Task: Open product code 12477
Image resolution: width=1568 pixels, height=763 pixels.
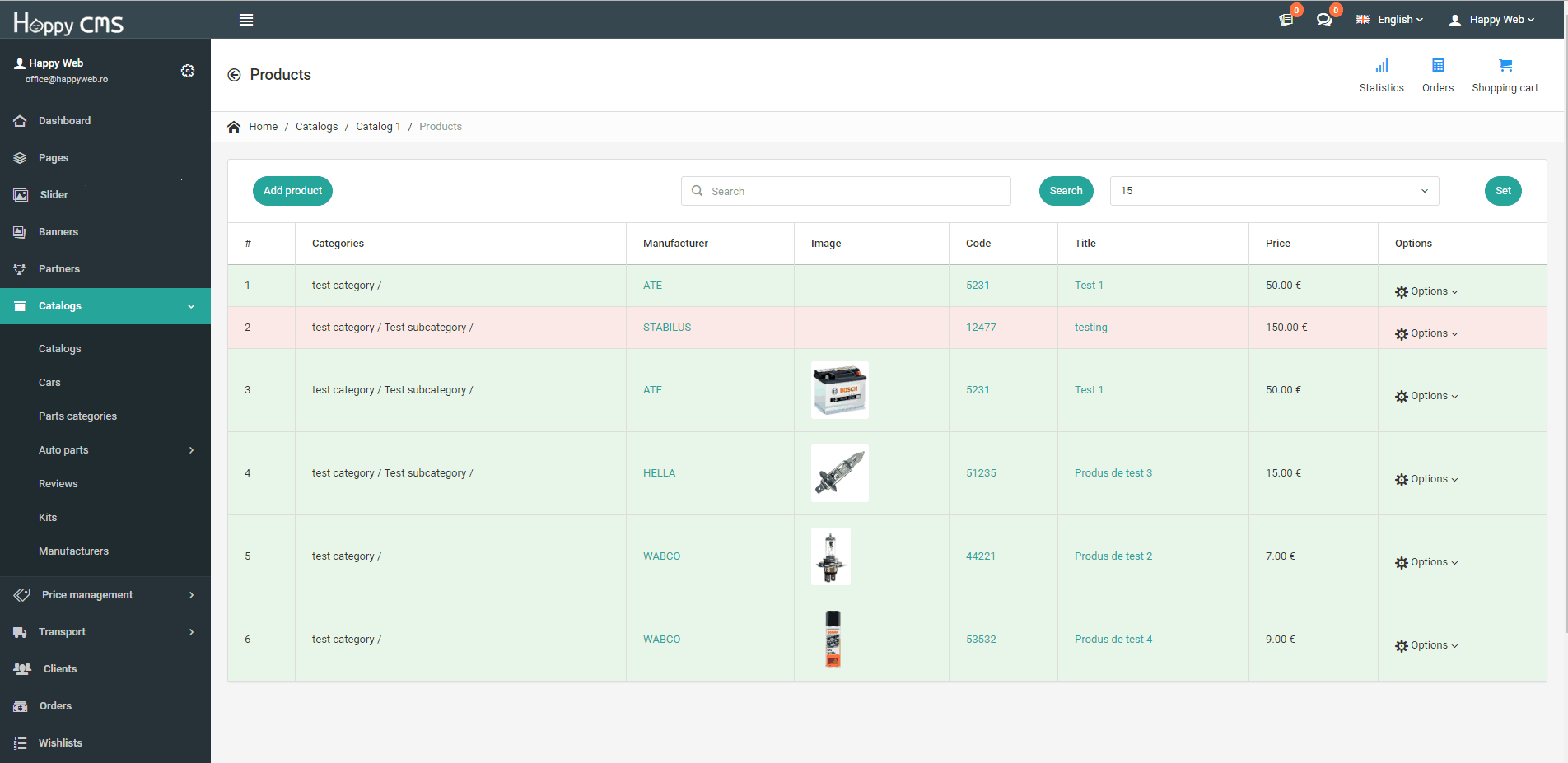Action: 981,328
